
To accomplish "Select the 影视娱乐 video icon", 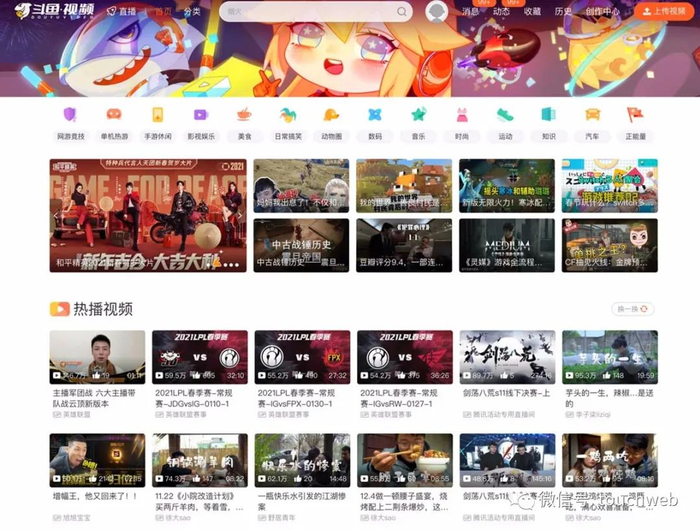I will click(x=201, y=115).
